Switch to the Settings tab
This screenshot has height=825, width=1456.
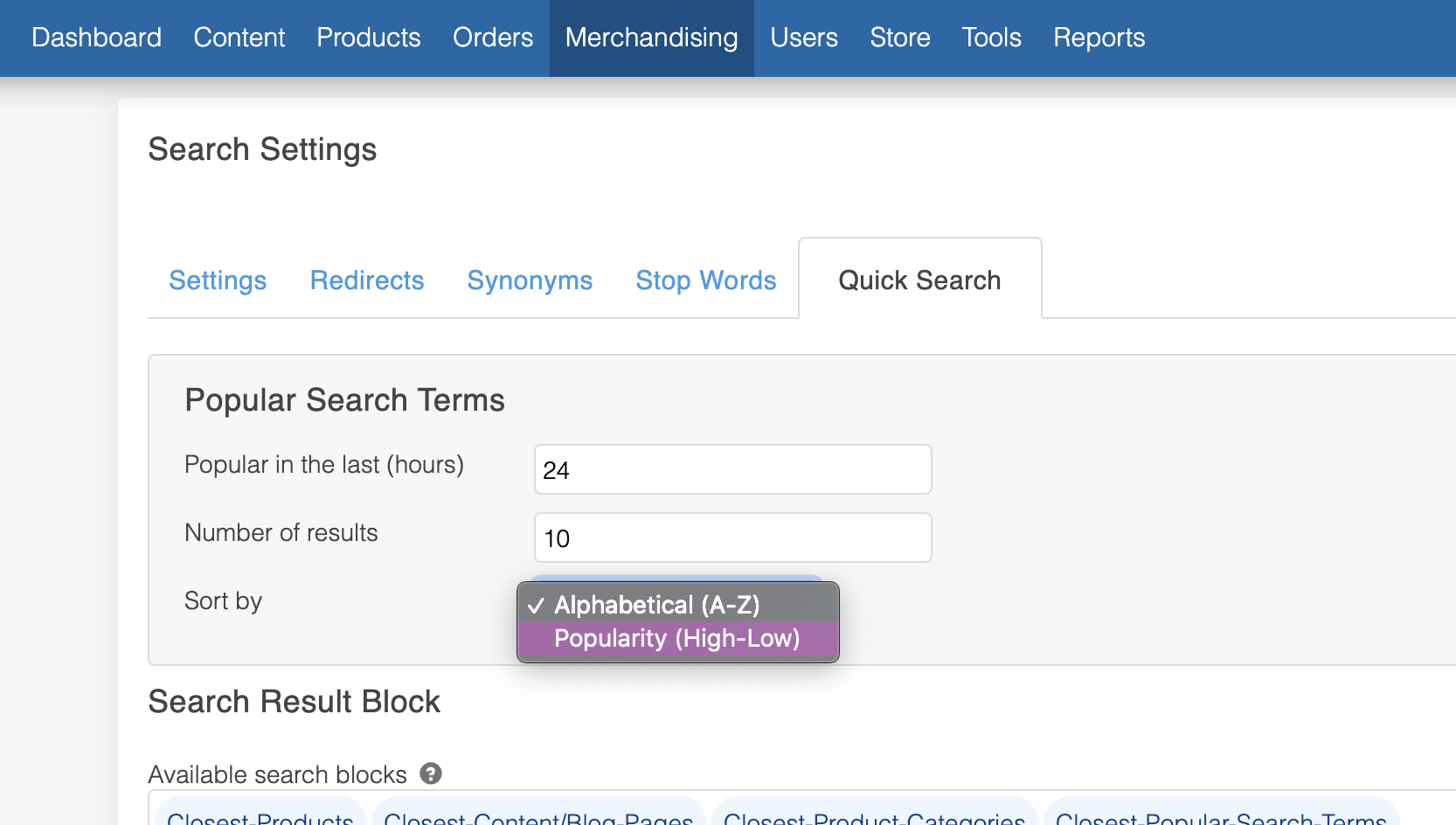tap(218, 281)
